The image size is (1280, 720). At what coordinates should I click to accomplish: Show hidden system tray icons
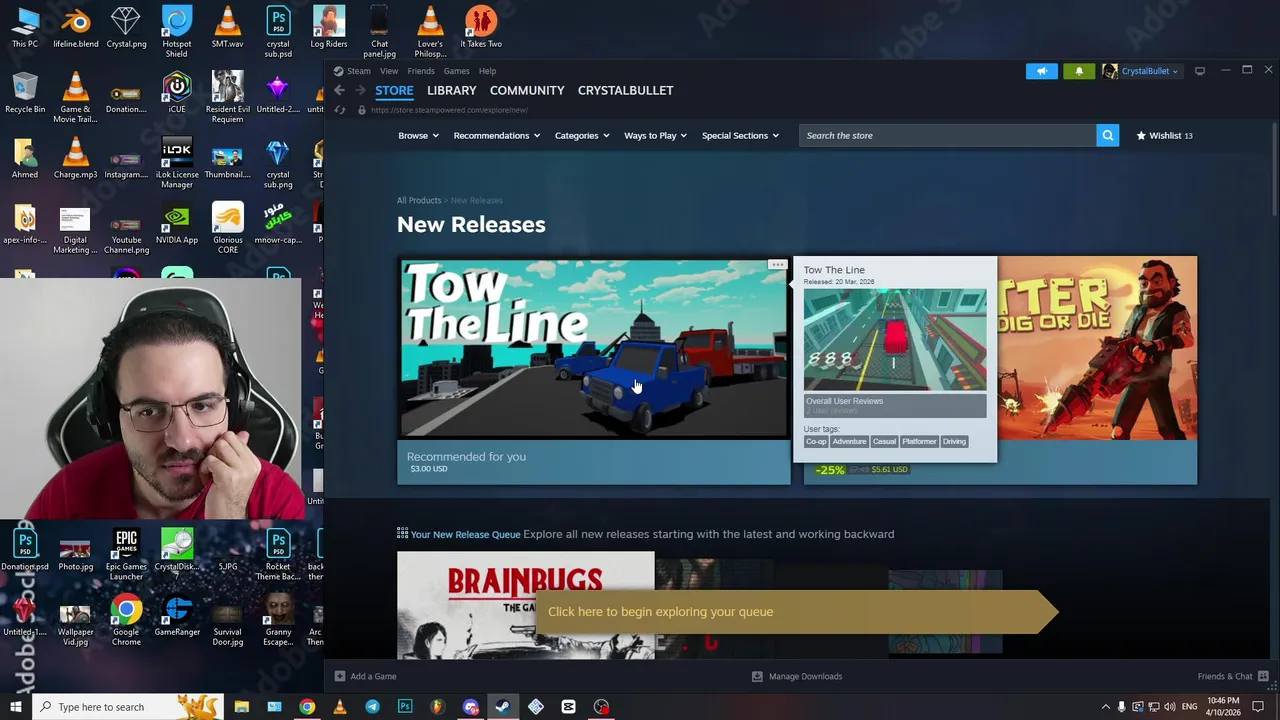[1106, 707]
